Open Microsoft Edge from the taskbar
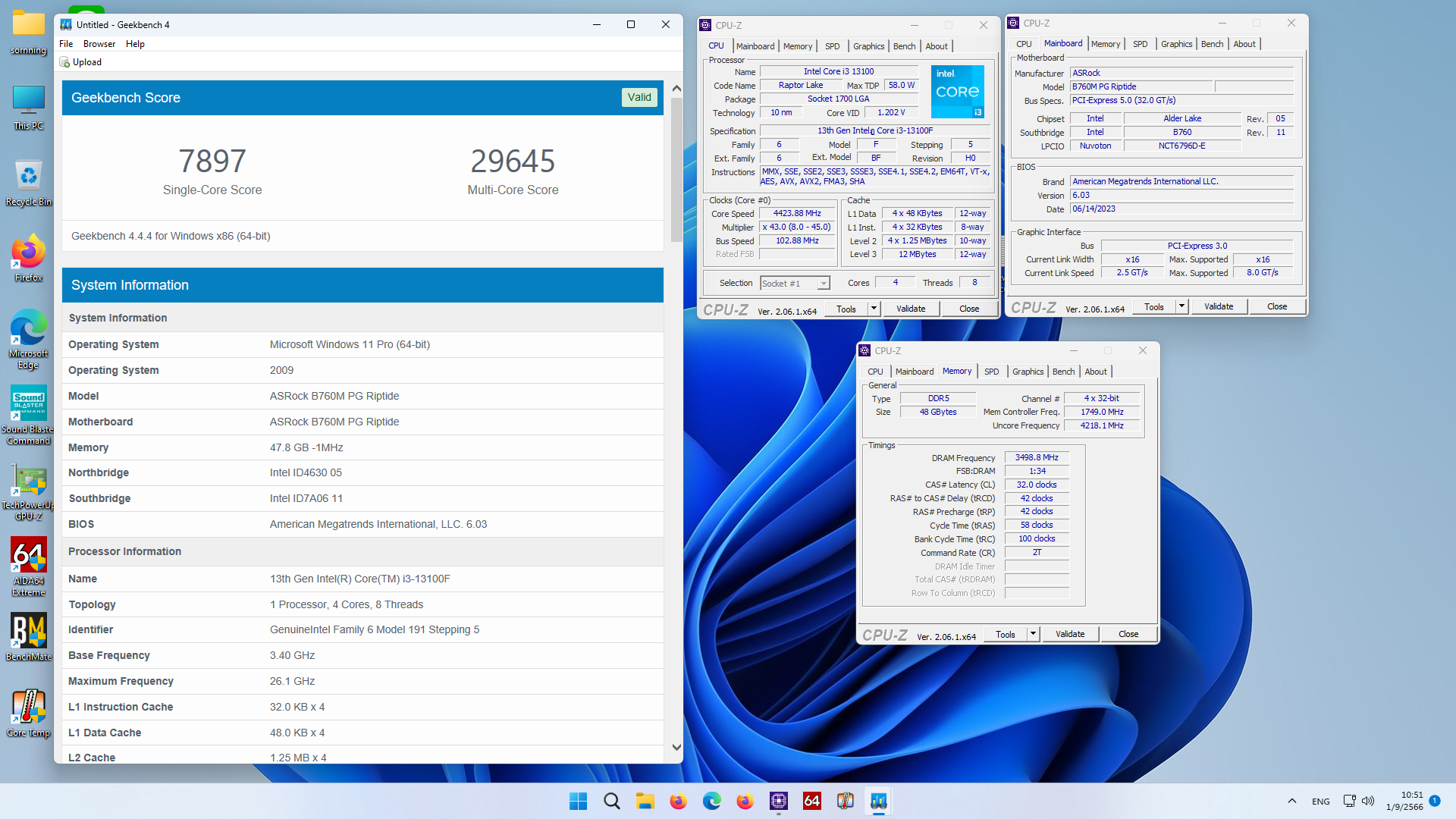Screen dimensions: 1456x819 click(711, 801)
